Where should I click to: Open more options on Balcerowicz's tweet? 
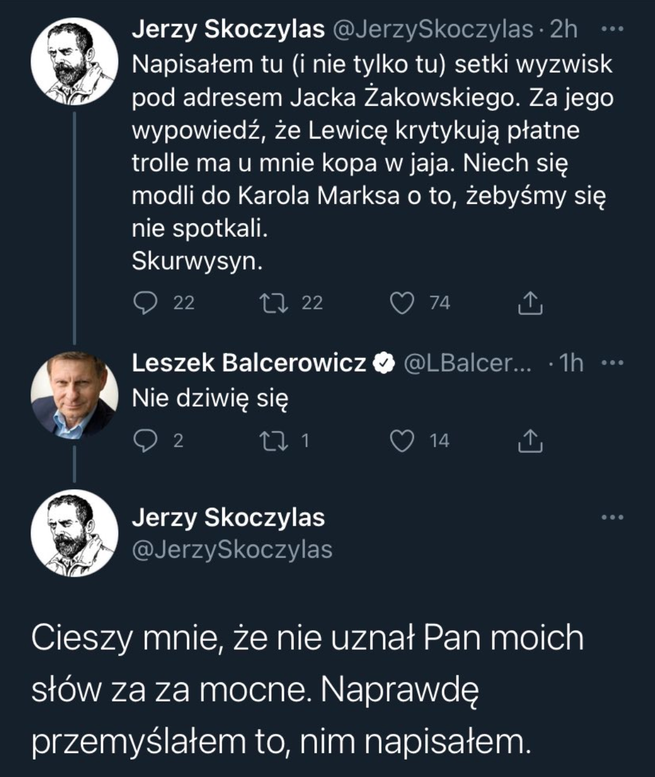[x=611, y=366]
